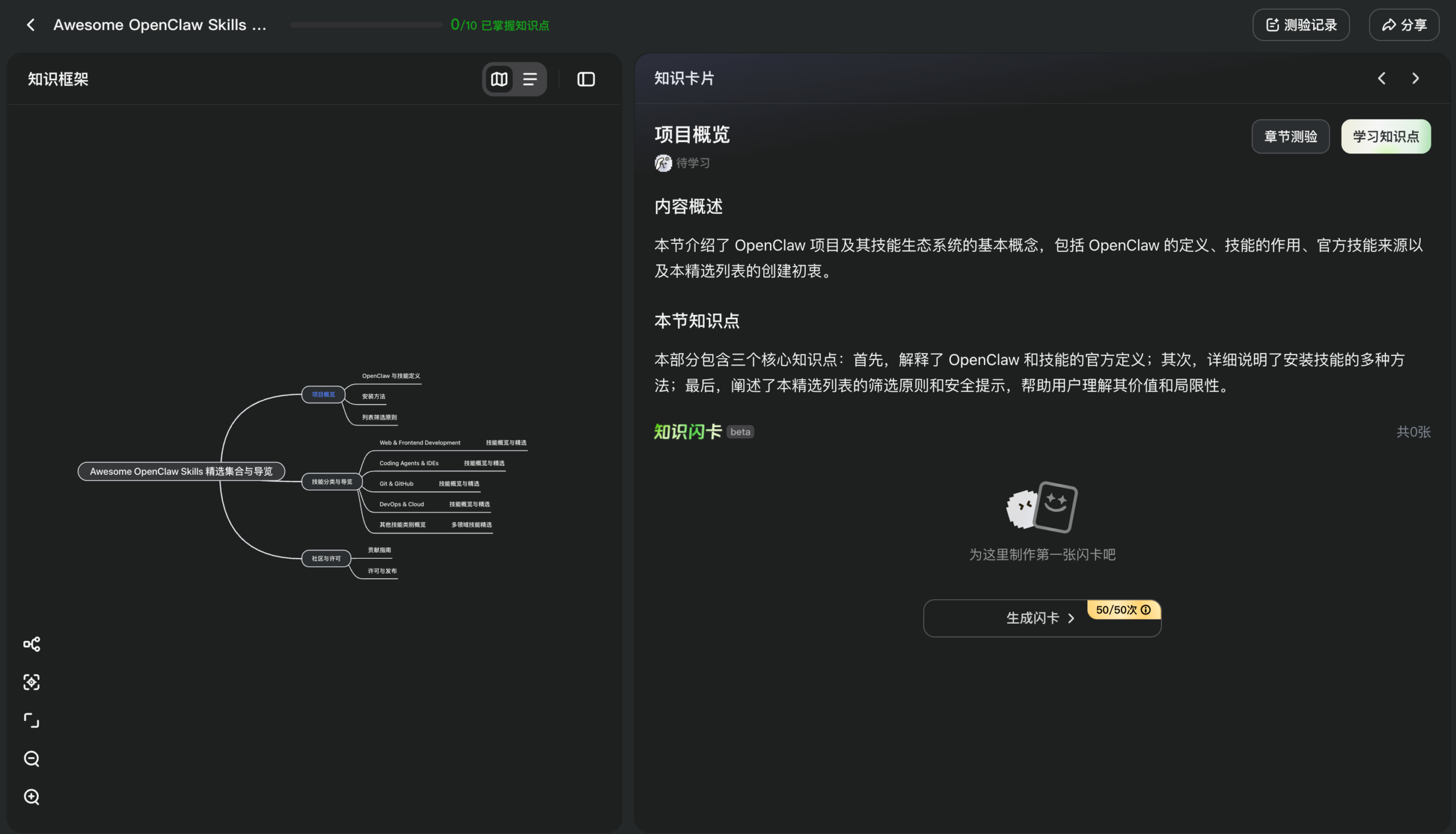Switch to the 章节测验 tab

pyautogui.click(x=1290, y=136)
